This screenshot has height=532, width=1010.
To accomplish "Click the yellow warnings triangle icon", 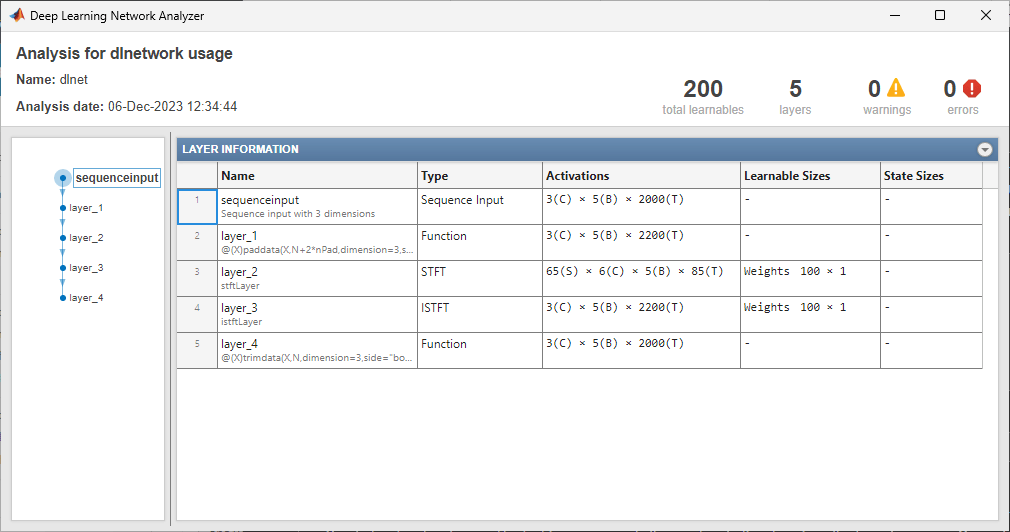I will click(896, 88).
